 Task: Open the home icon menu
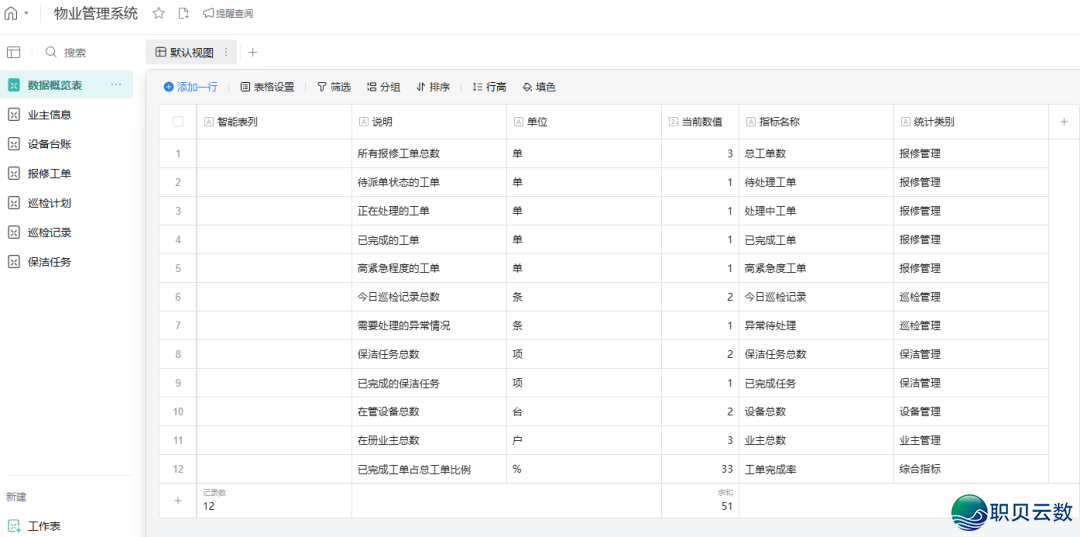11,13
